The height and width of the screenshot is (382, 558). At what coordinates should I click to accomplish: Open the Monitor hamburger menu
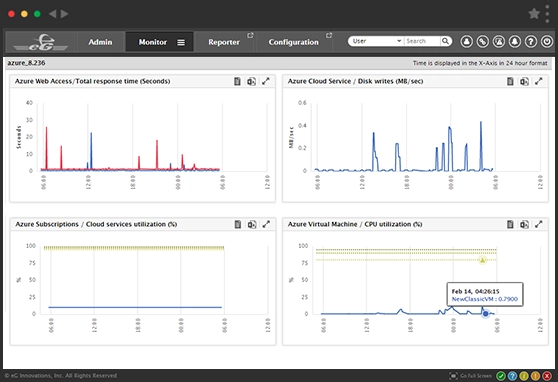tap(181, 42)
